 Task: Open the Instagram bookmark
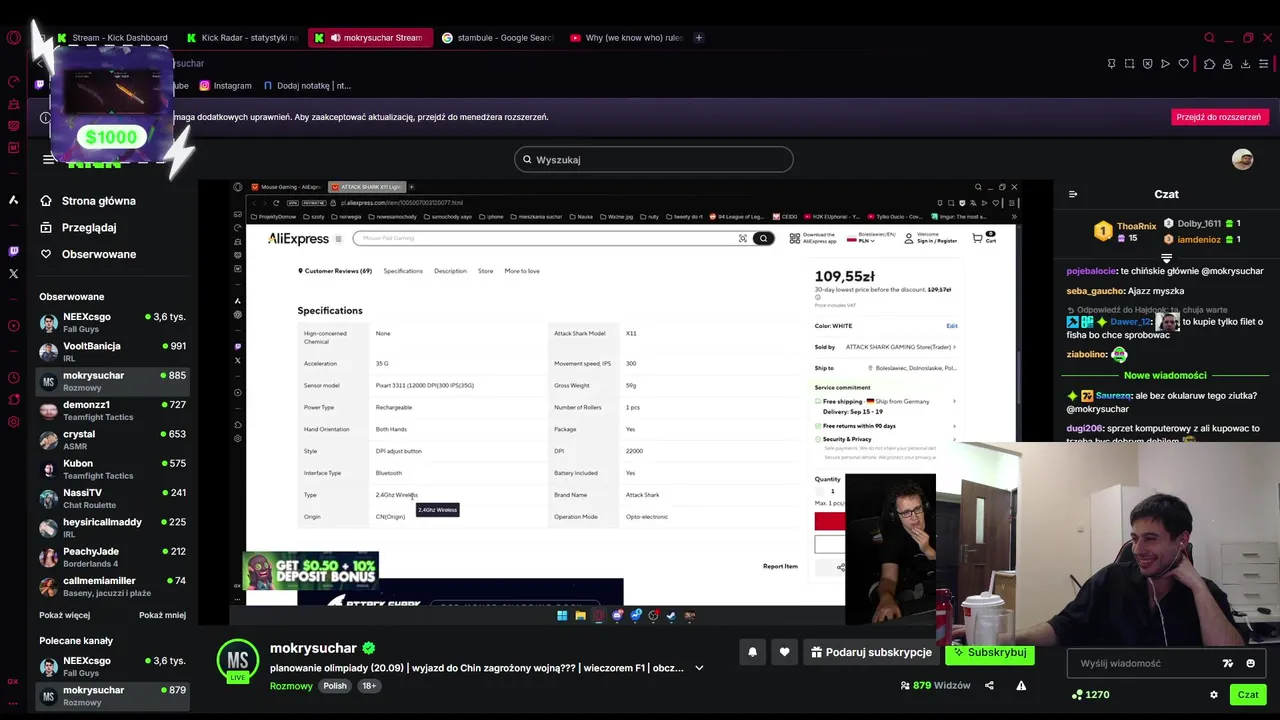pos(225,86)
